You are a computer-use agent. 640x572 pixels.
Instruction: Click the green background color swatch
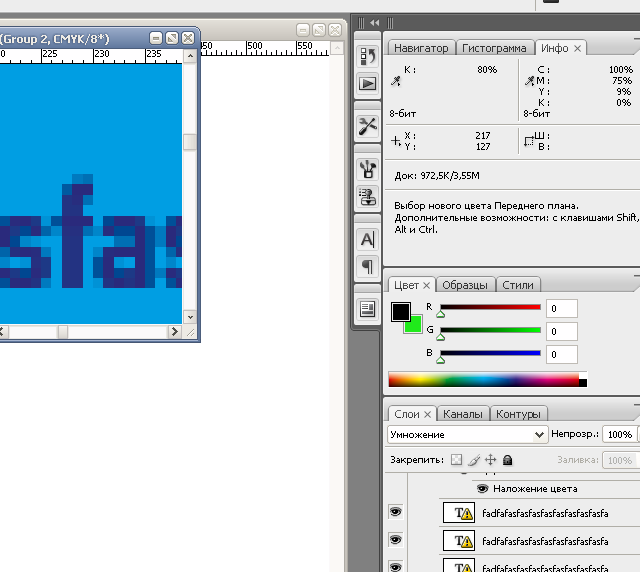[416, 326]
